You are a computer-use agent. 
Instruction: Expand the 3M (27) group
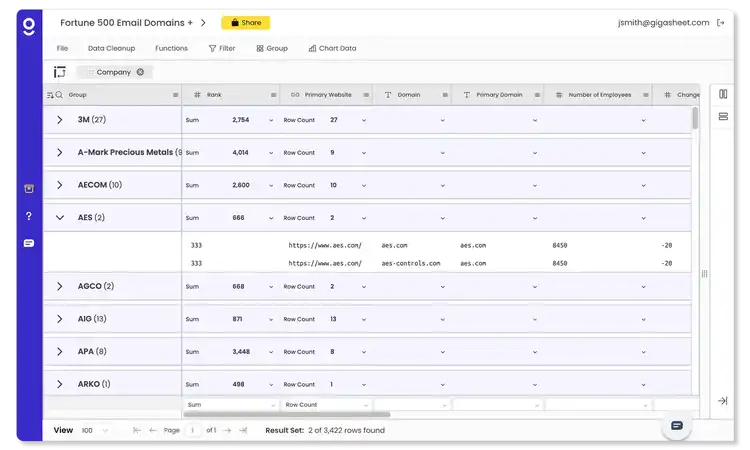[60, 120]
